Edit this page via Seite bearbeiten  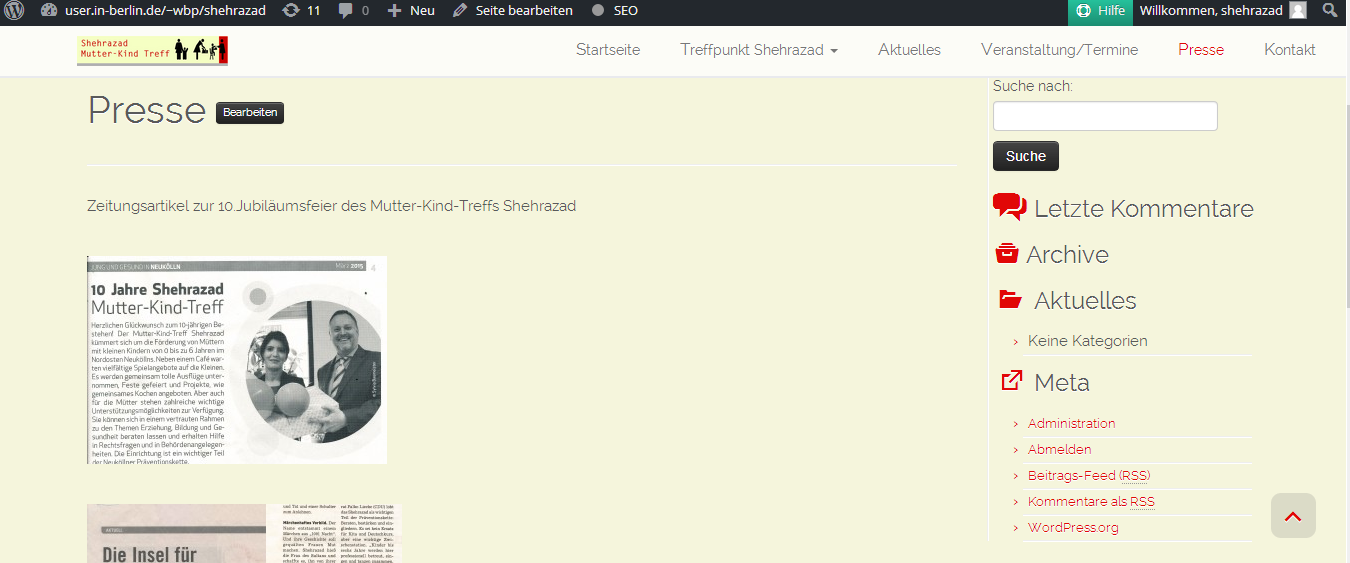(513, 11)
